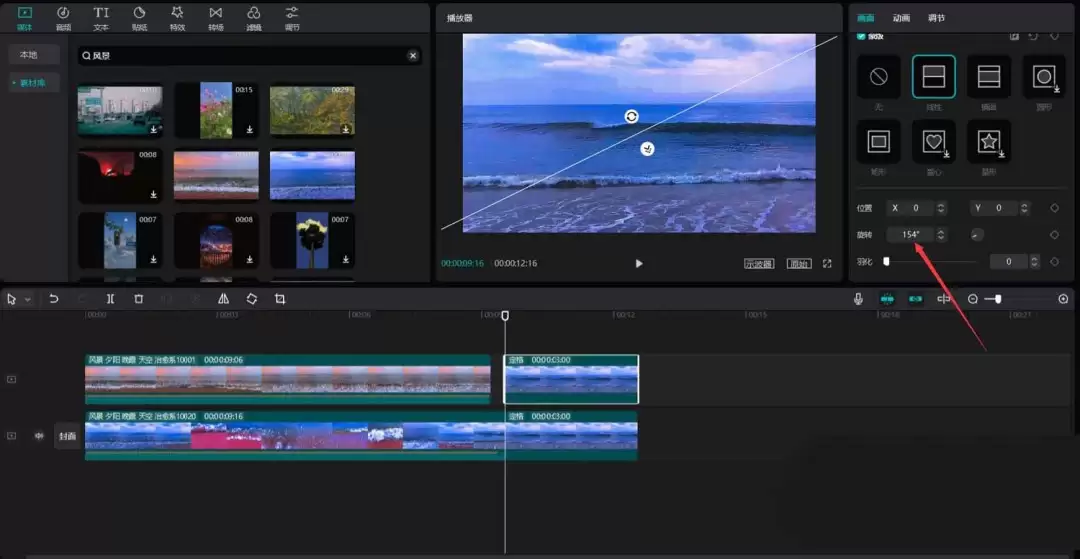The width and height of the screenshot is (1080, 559).
Task: Open the Transitions (转场) panel
Action: pyautogui.click(x=215, y=17)
